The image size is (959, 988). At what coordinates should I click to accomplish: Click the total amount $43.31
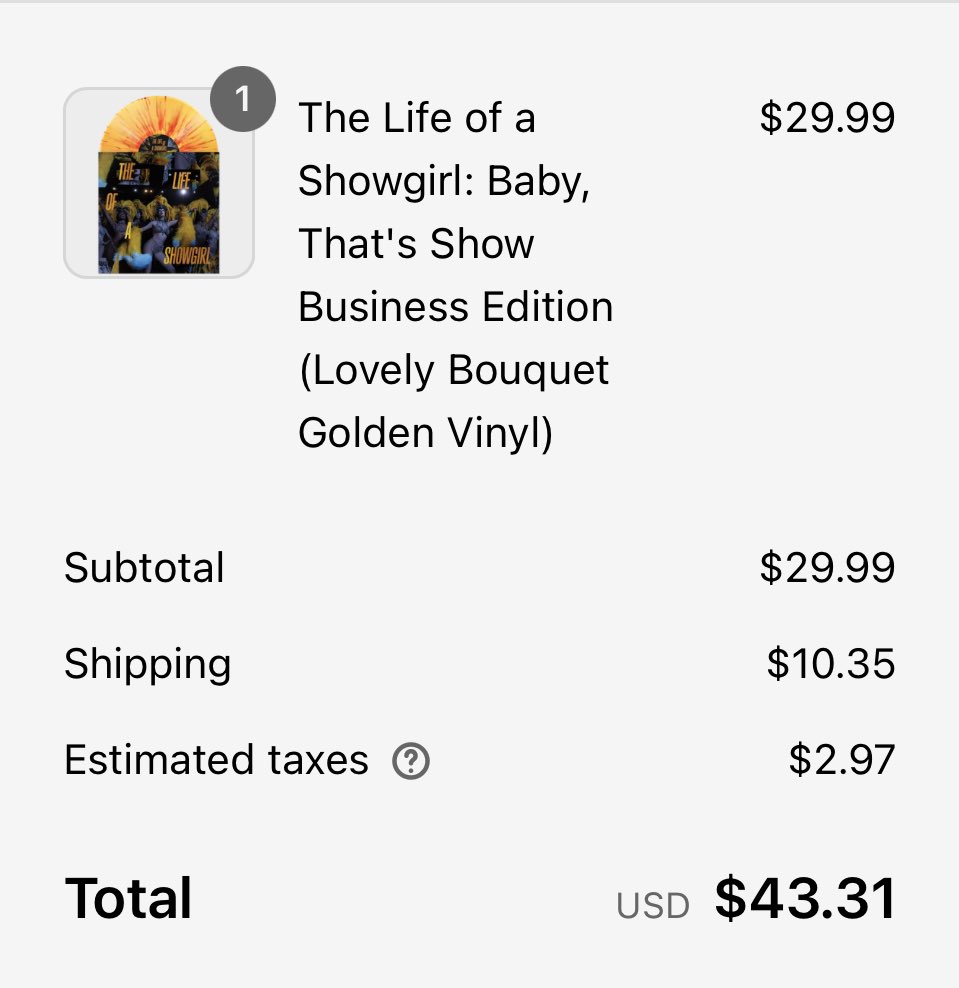(805, 899)
